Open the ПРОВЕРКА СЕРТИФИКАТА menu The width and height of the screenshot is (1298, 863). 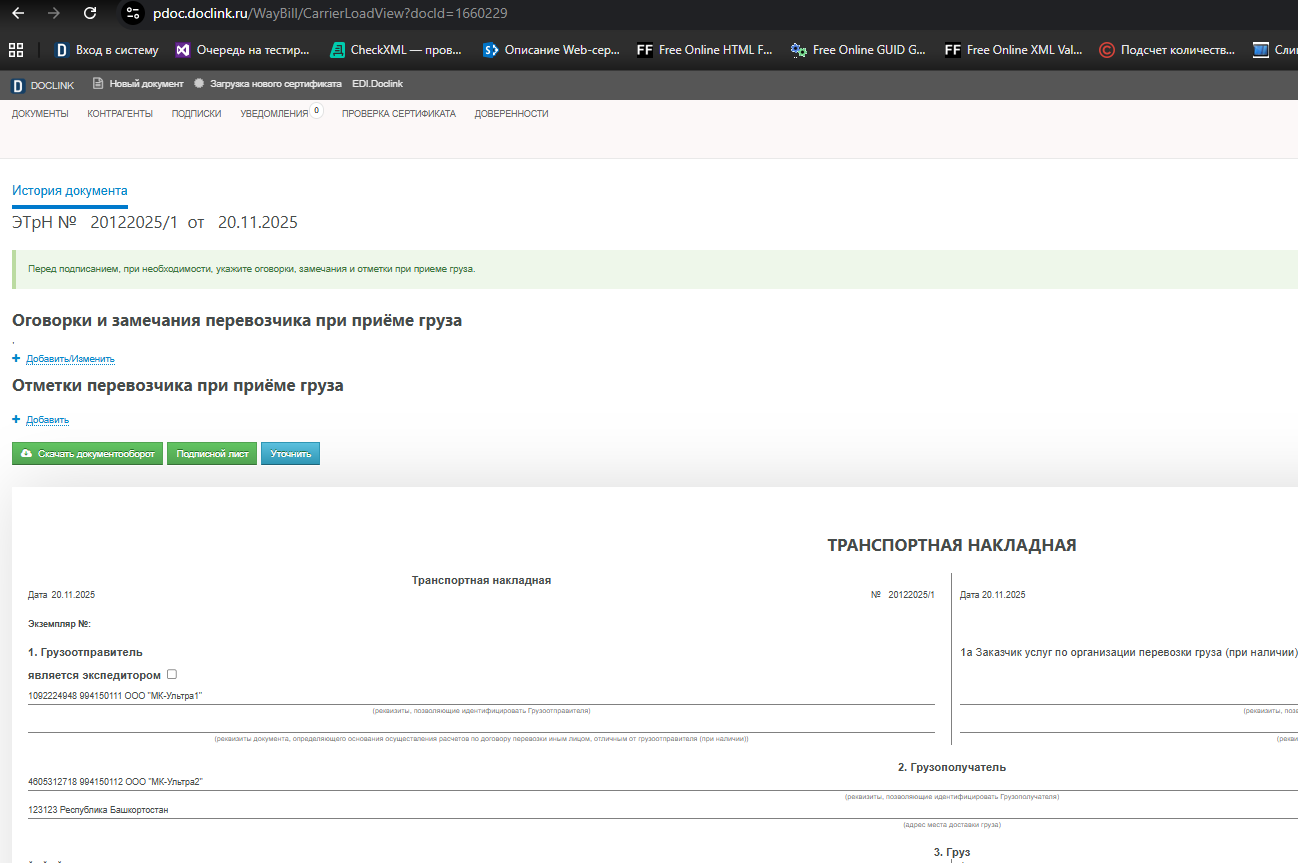399,114
